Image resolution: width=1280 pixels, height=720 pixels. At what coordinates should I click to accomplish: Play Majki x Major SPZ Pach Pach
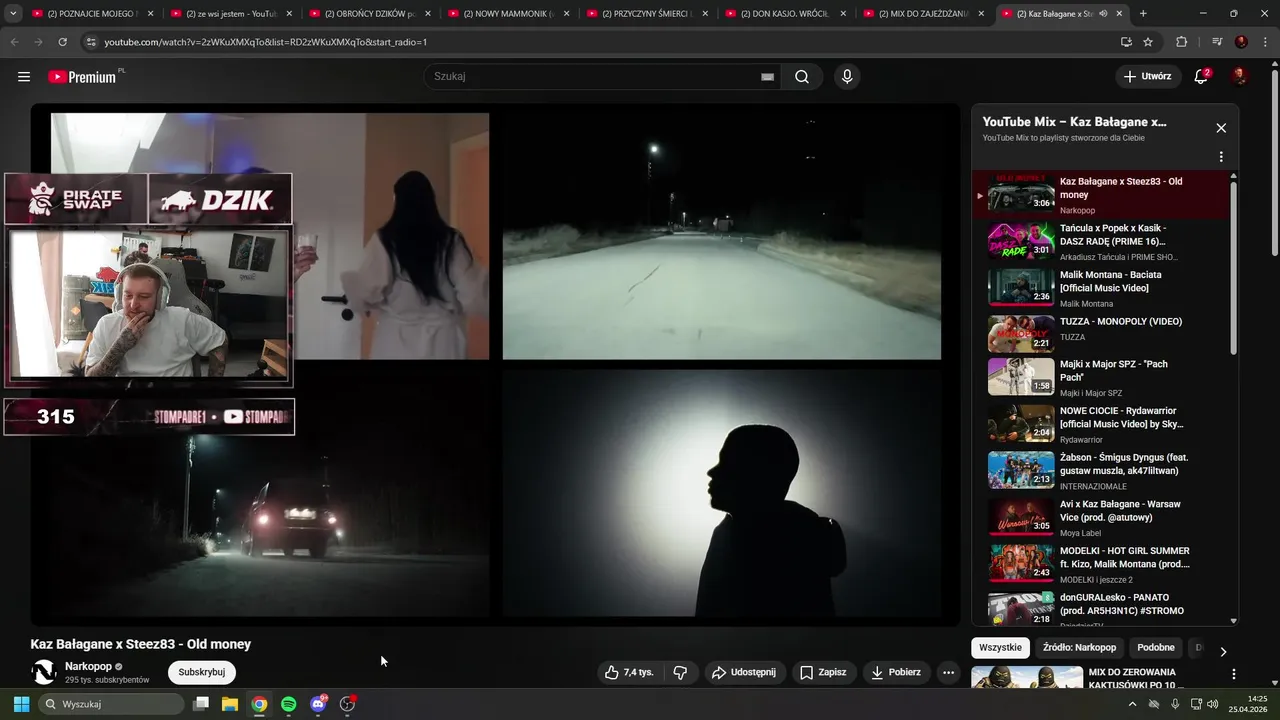click(1098, 378)
